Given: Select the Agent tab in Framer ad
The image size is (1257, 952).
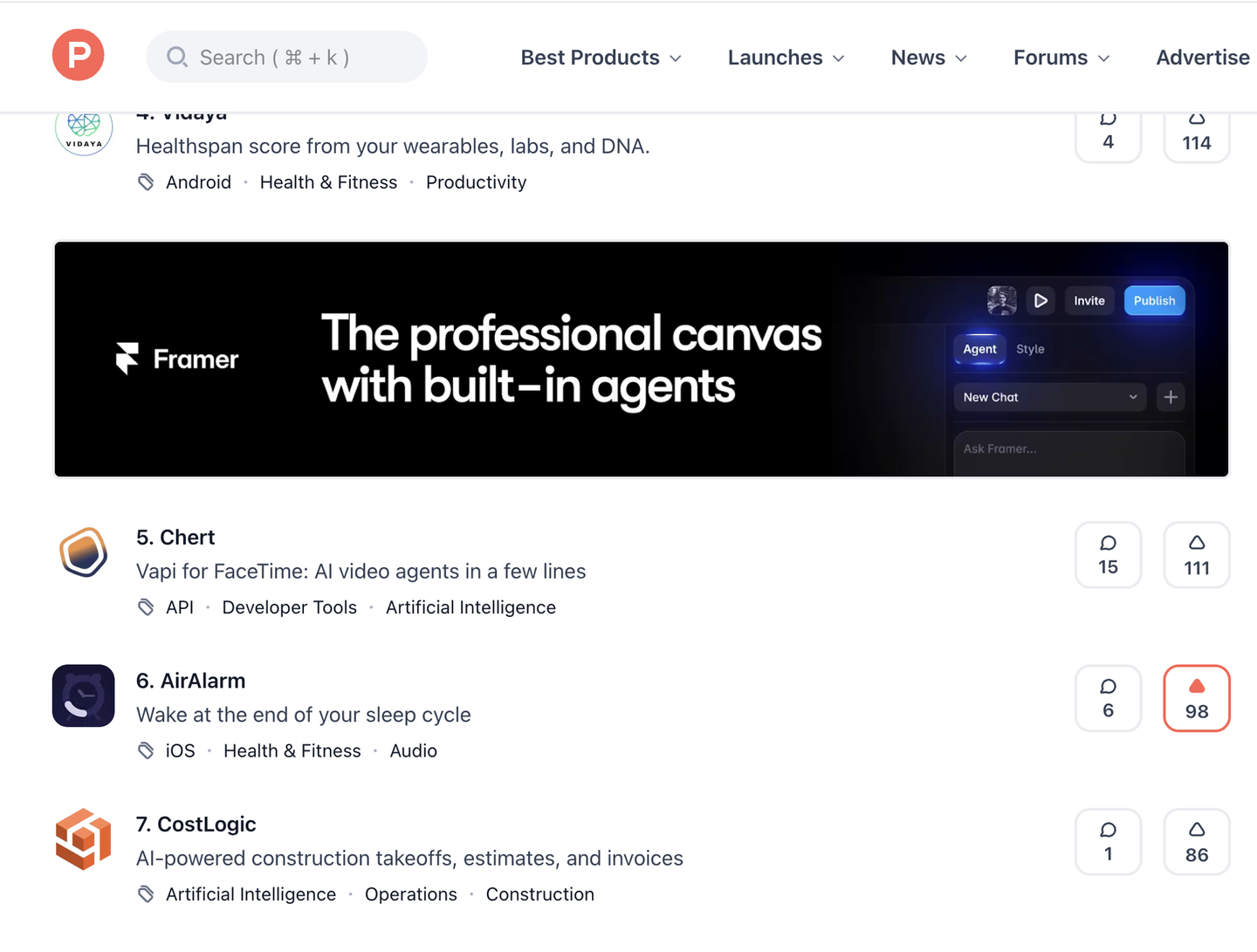Looking at the screenshot, I should click(x=979, y=349).
